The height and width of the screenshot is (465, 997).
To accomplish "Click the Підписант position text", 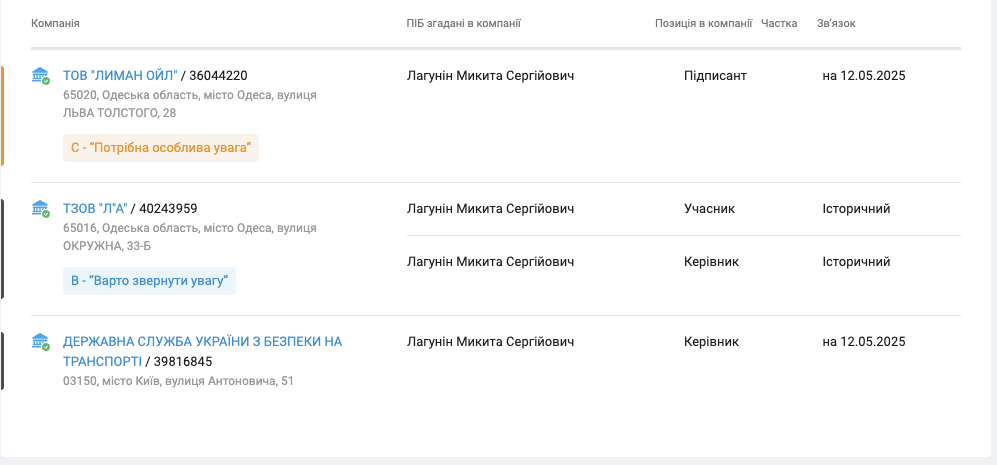I will click(715, 76).
